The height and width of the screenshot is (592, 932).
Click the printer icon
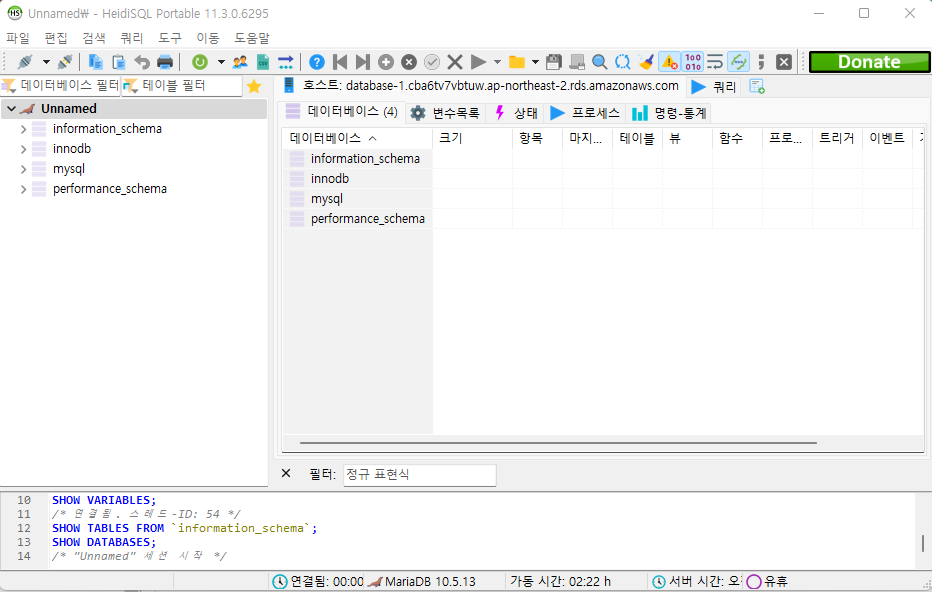click(x=165, y=62)
